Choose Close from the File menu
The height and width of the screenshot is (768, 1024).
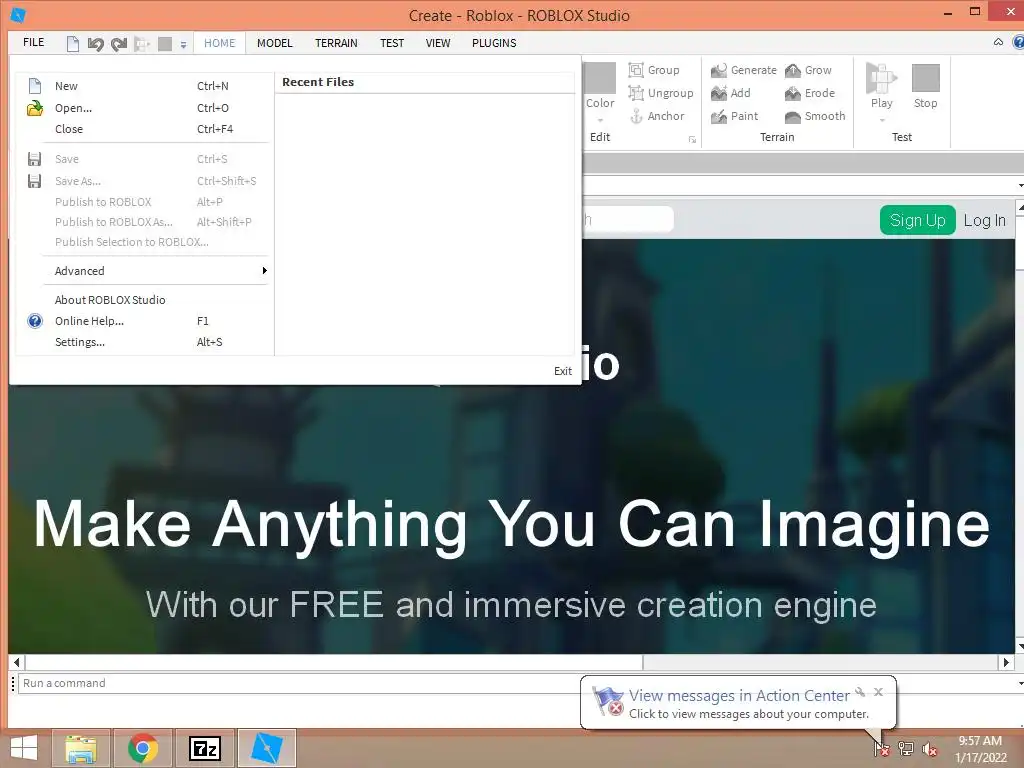coord(144,129)
